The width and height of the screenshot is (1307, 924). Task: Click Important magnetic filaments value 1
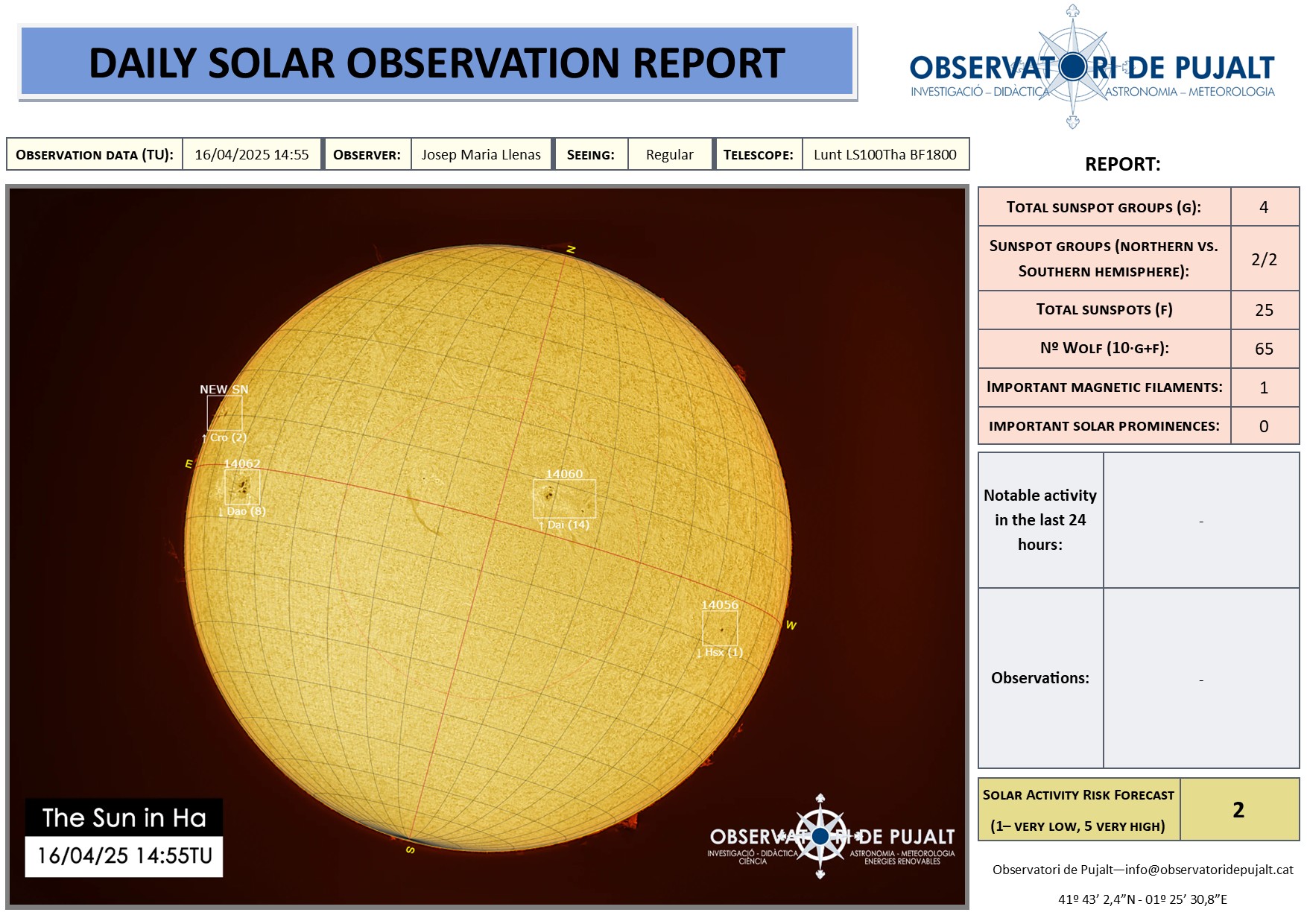1265,387
